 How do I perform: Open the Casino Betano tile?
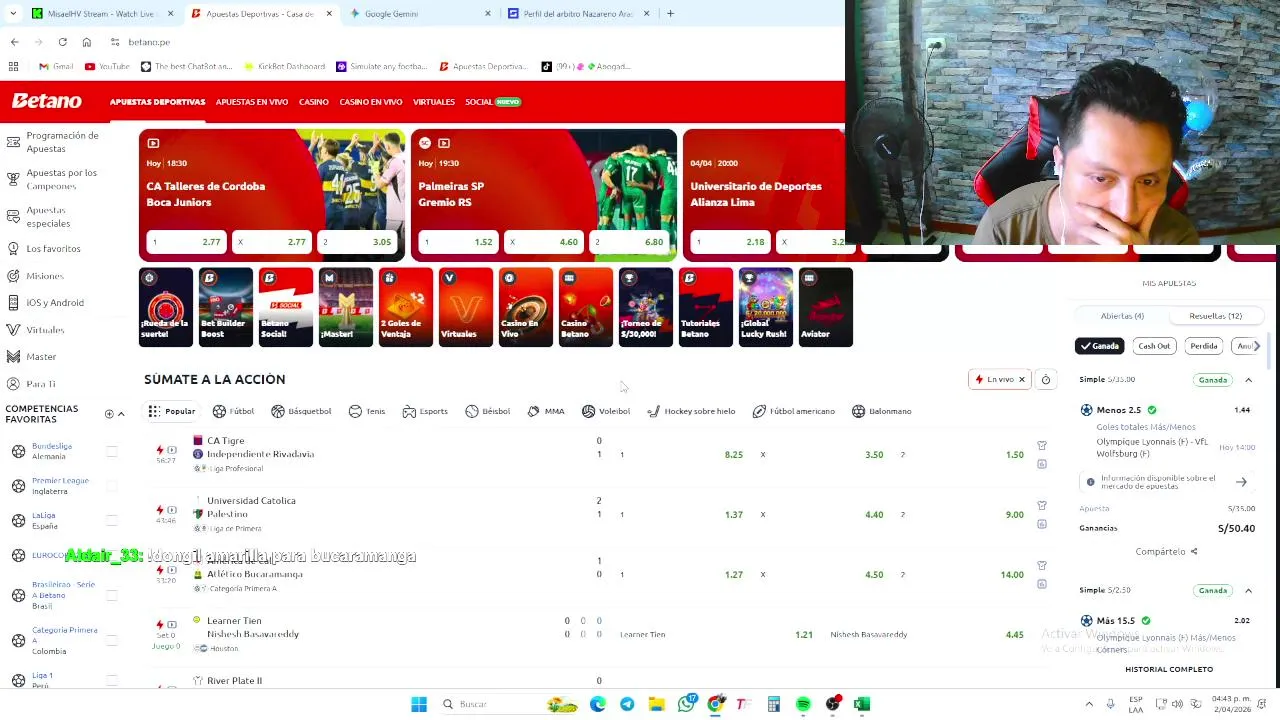[x=586, y=307]
